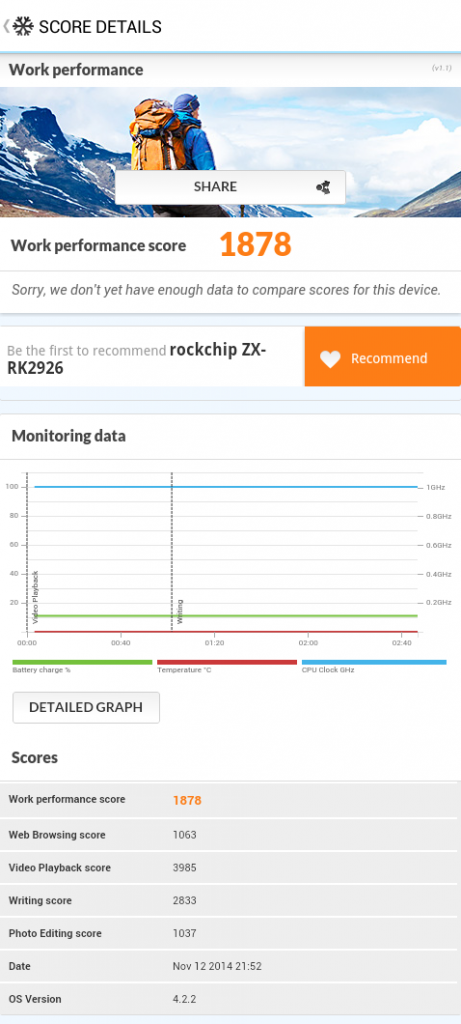Image resolution: width=461 pixels, height=1024 pixels.
Task: Open the SHARE button
Action: click(230, 187)
